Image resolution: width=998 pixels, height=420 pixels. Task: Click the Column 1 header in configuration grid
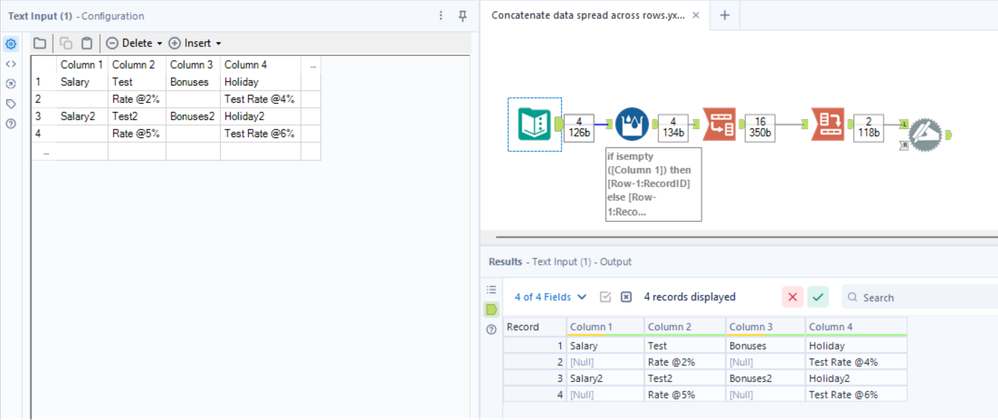coord(81,65)
